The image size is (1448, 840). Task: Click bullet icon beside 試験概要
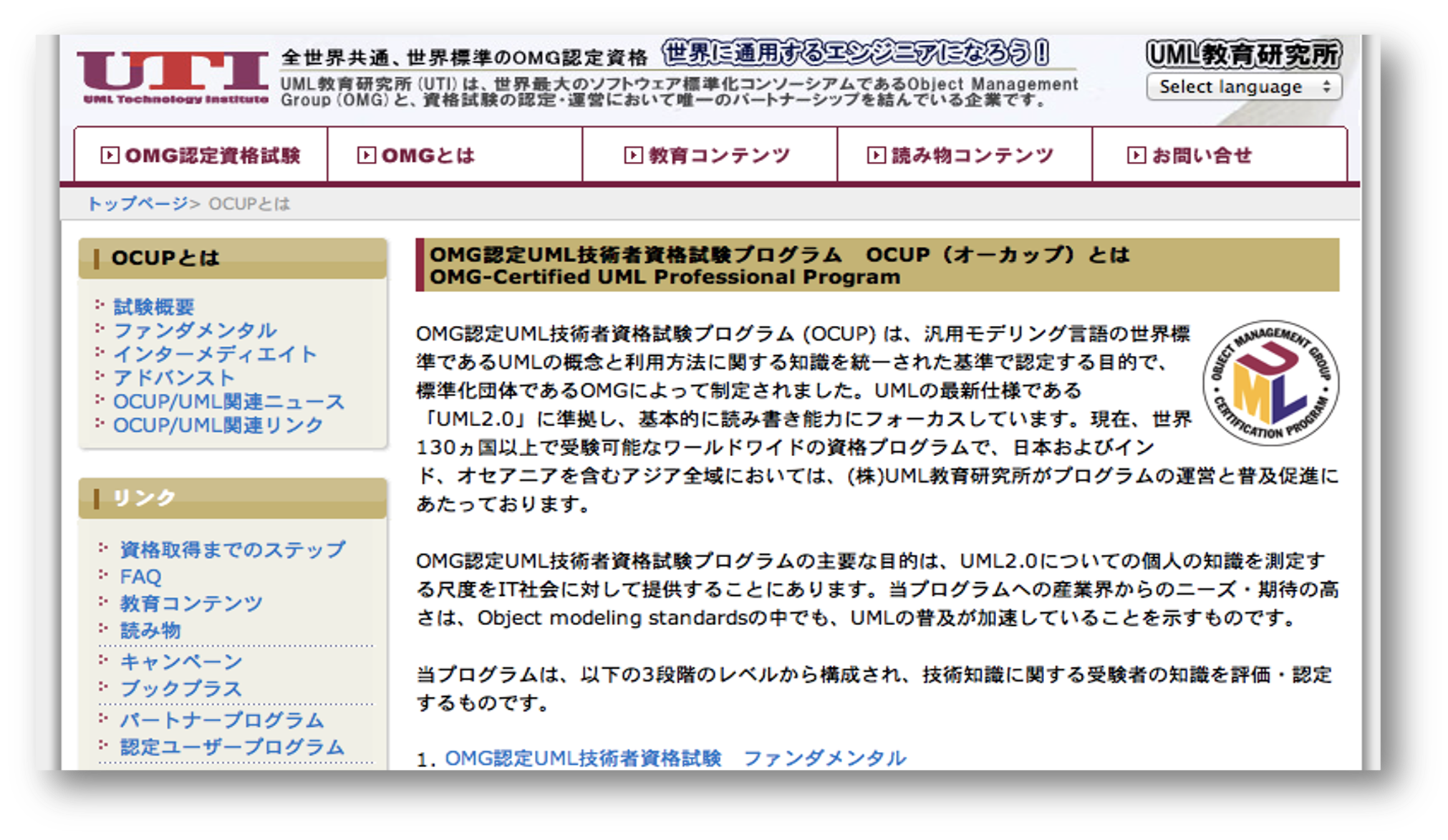click(100, 305)
